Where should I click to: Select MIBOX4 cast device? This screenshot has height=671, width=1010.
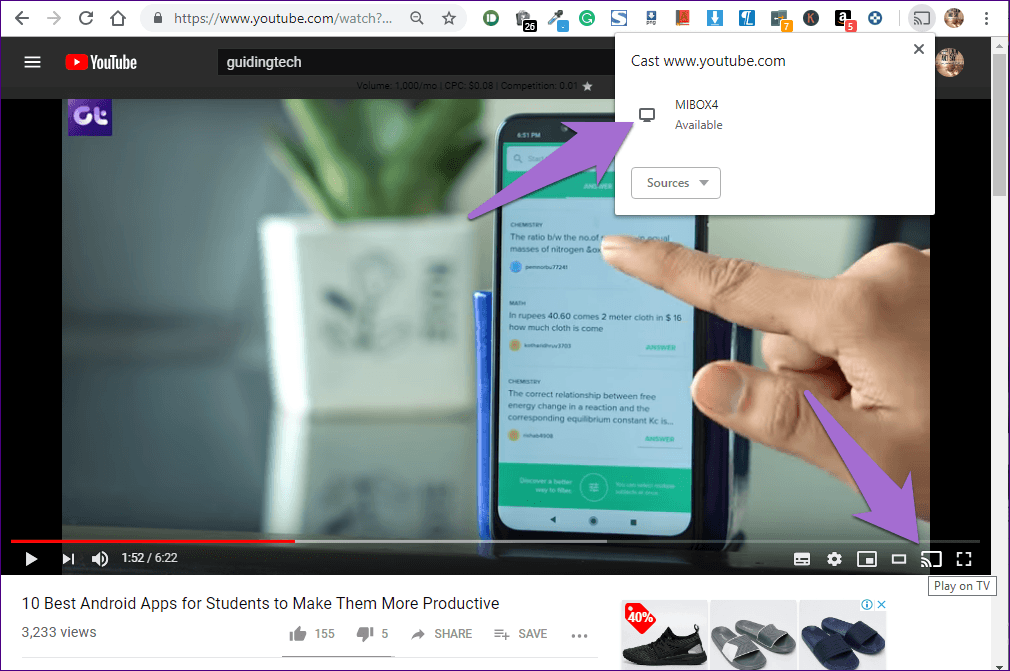coord(696,114)
